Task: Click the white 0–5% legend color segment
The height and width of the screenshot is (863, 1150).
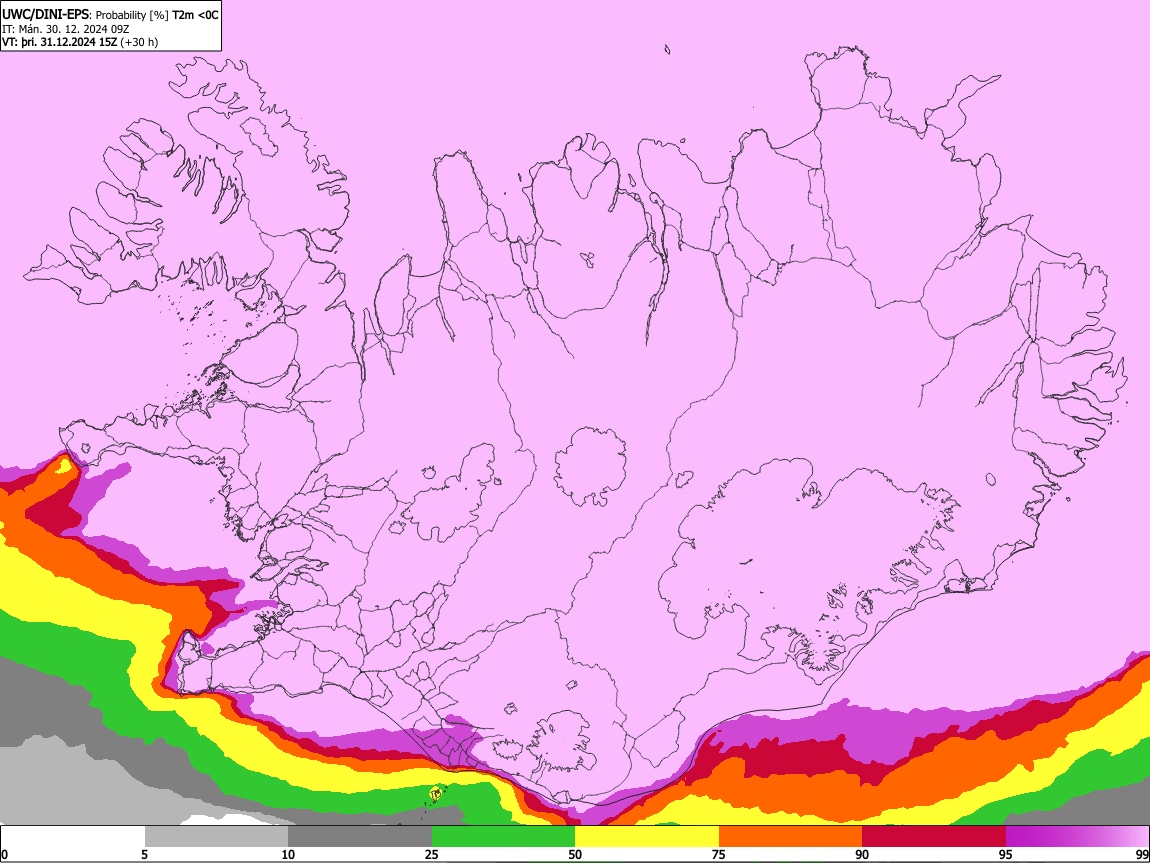Action: (73, 836)
